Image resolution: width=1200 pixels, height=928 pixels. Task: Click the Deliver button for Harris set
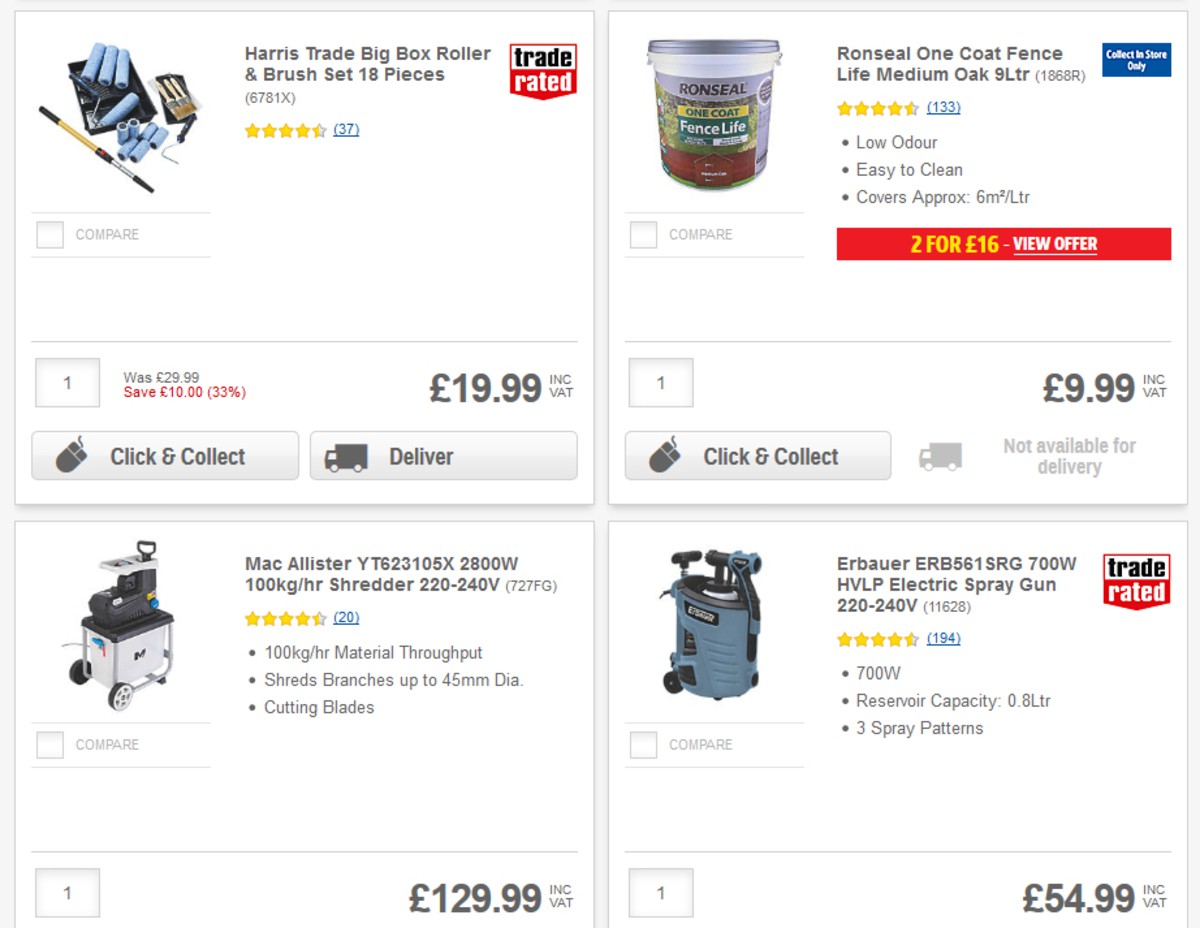pos(443,456)
